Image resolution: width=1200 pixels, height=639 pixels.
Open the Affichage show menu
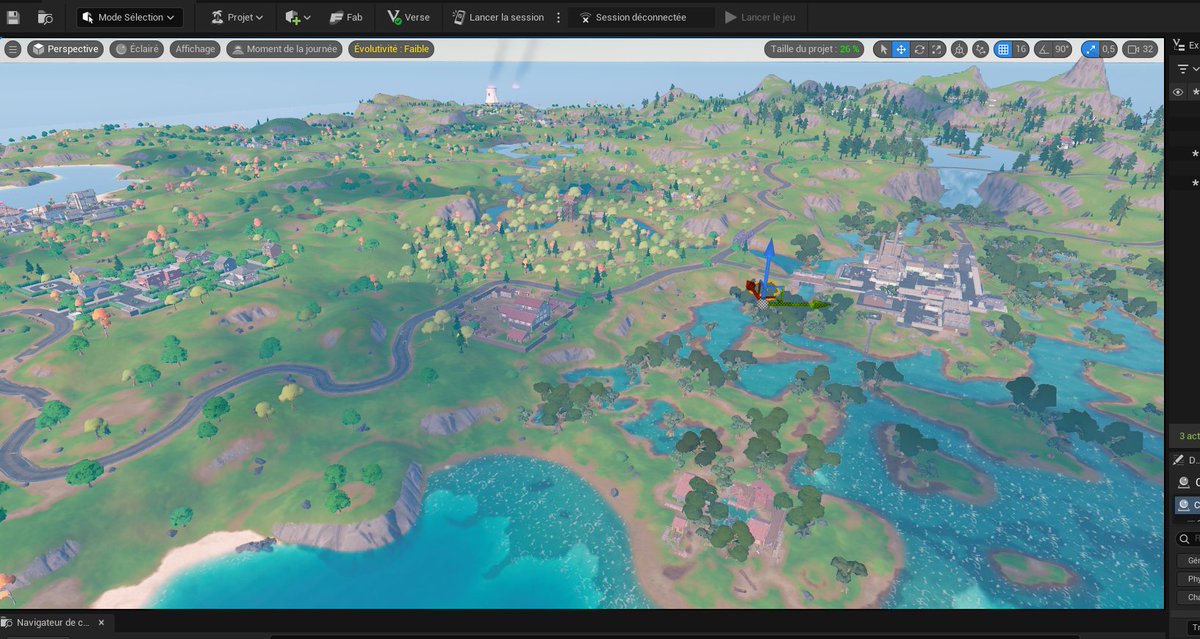click(195, 49)
